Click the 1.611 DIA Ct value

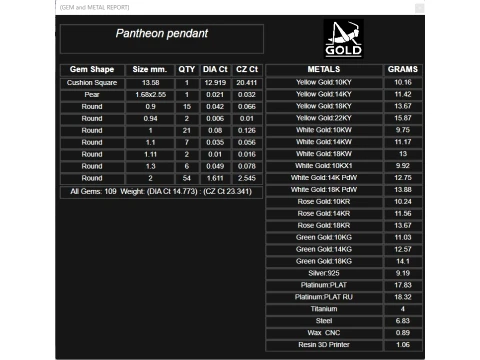(215, 179)
